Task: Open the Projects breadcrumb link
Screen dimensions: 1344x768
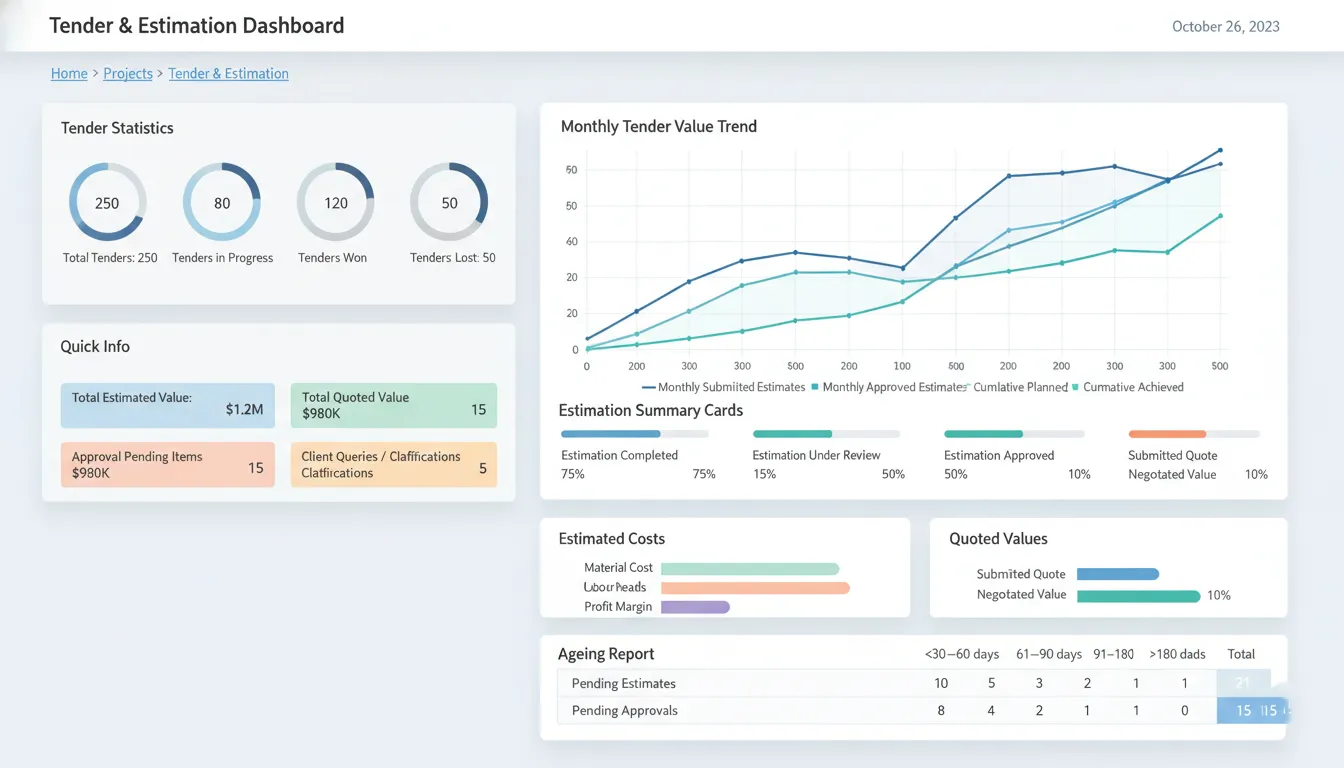Action: pos(128,74)
